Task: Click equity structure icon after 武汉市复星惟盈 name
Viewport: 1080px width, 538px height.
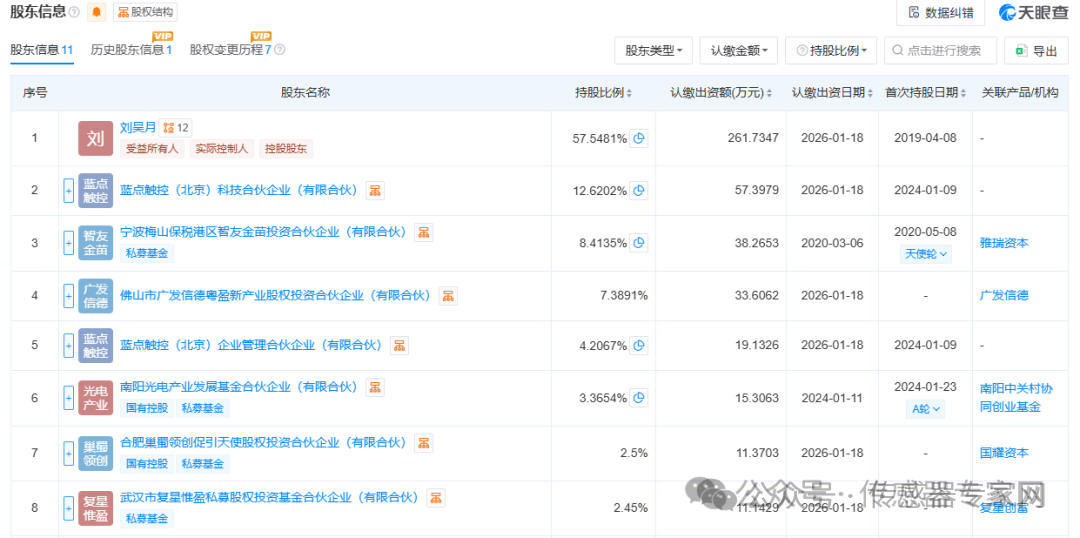Action: pyautogui.click(x=436, y=497)
